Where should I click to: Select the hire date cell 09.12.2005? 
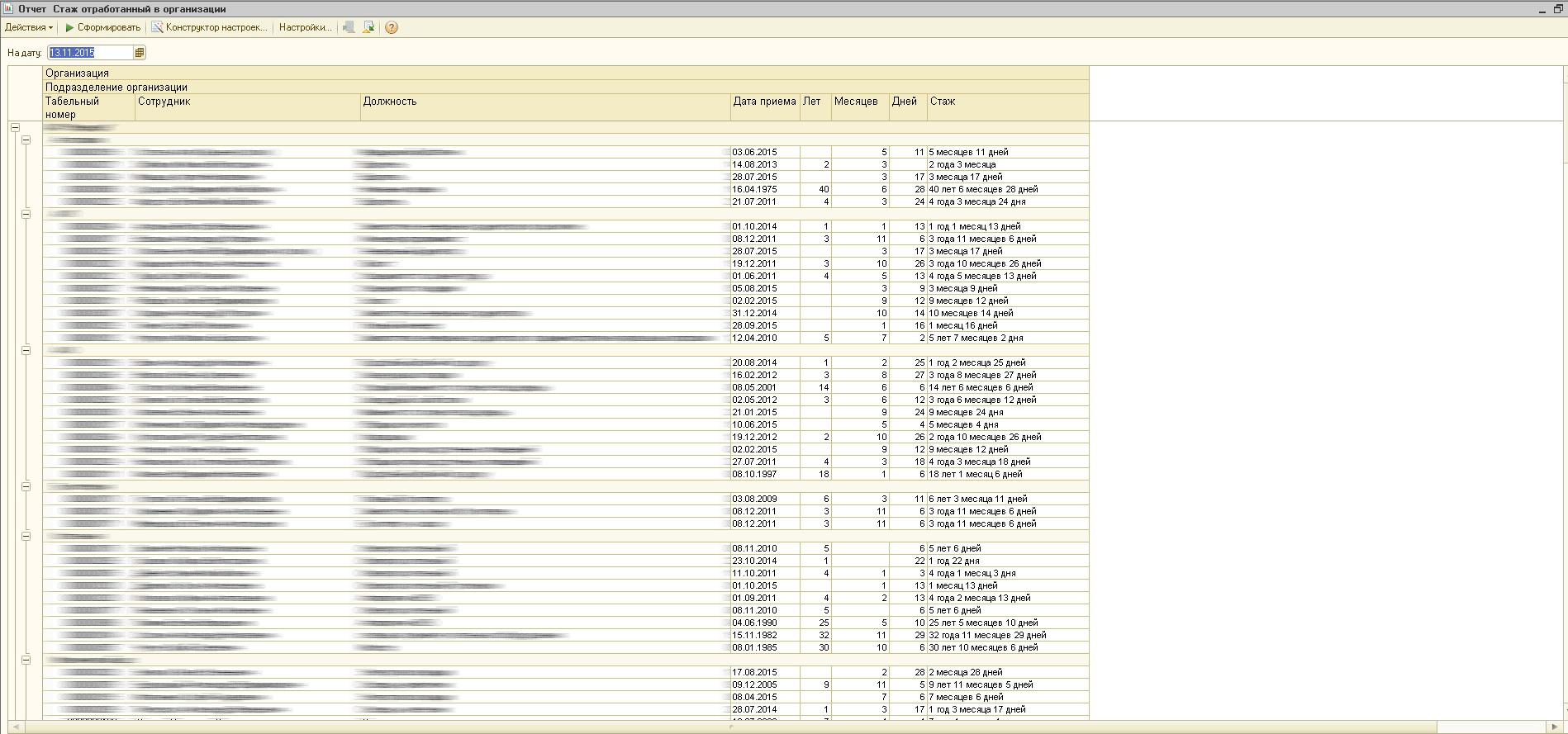[x=765, y=685]
